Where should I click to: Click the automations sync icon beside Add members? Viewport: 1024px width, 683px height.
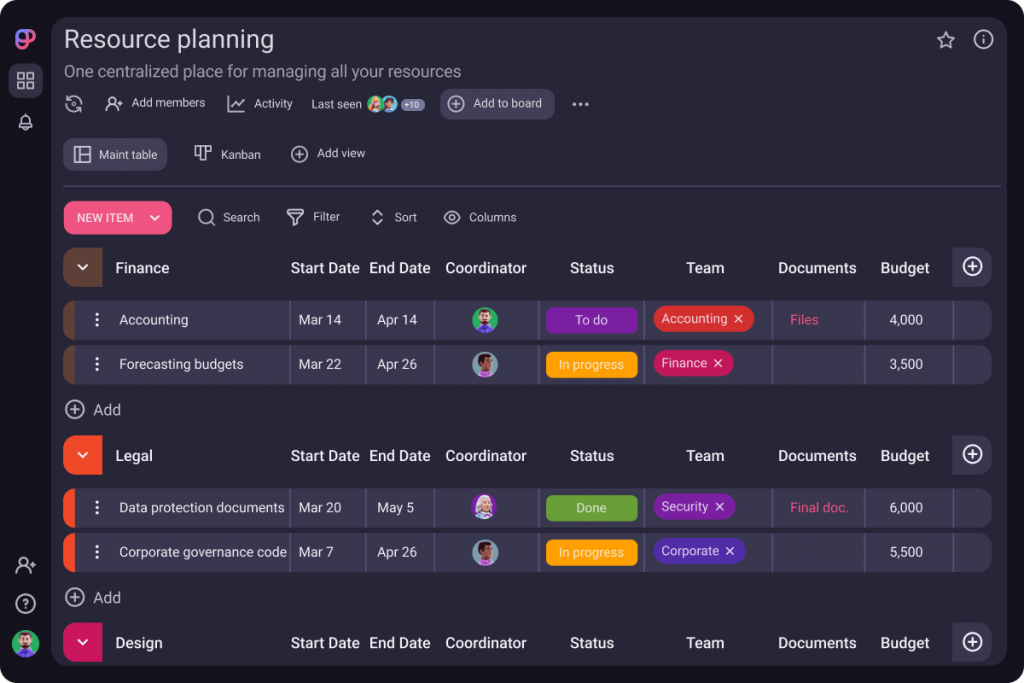pos(74,103)
